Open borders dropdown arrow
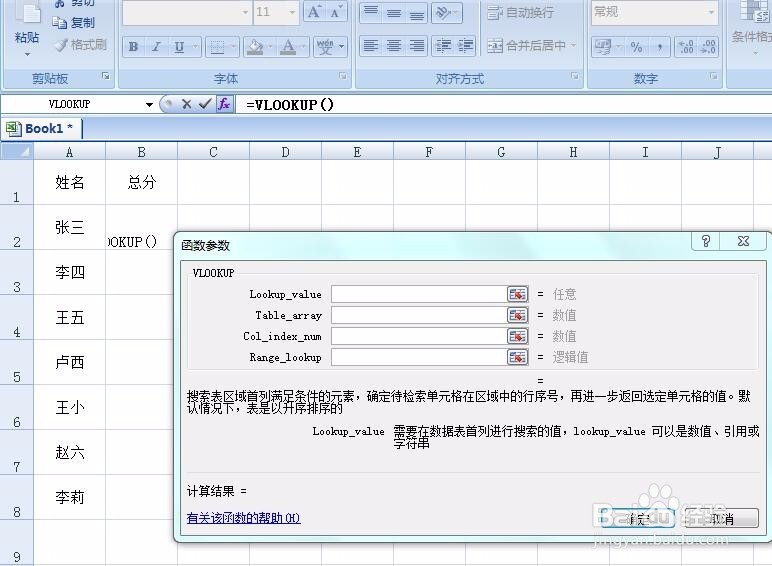This screenshot has height=566, width=772. [233, 47]
